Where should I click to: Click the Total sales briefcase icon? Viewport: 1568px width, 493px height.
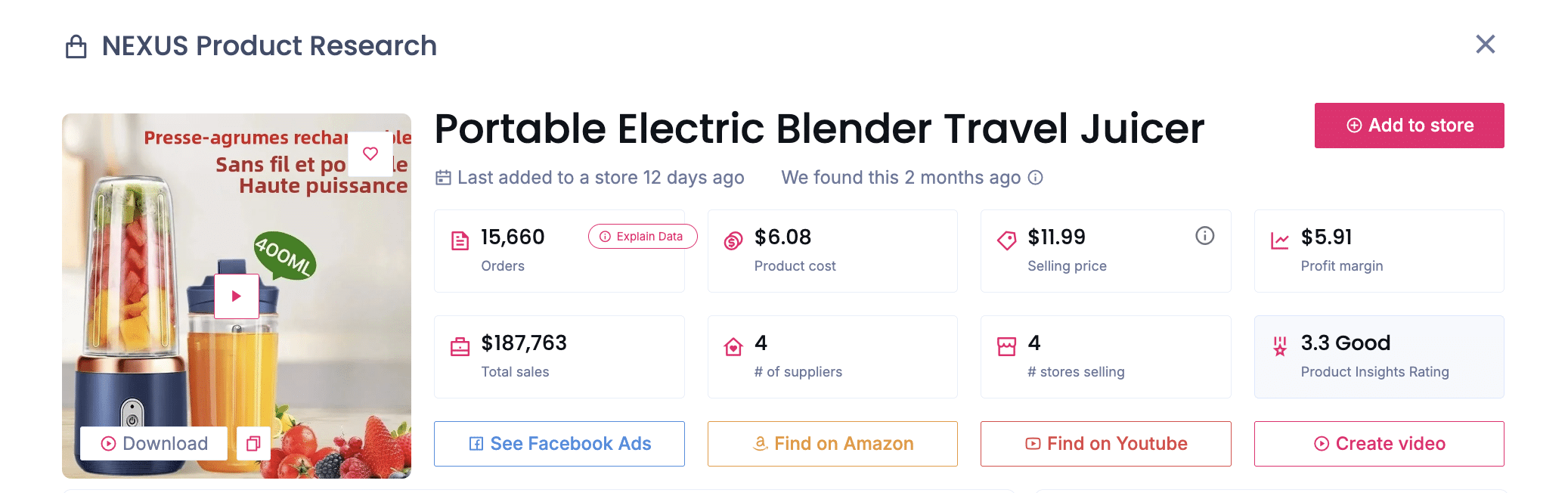pyautogui.click(x=460, y=344)
